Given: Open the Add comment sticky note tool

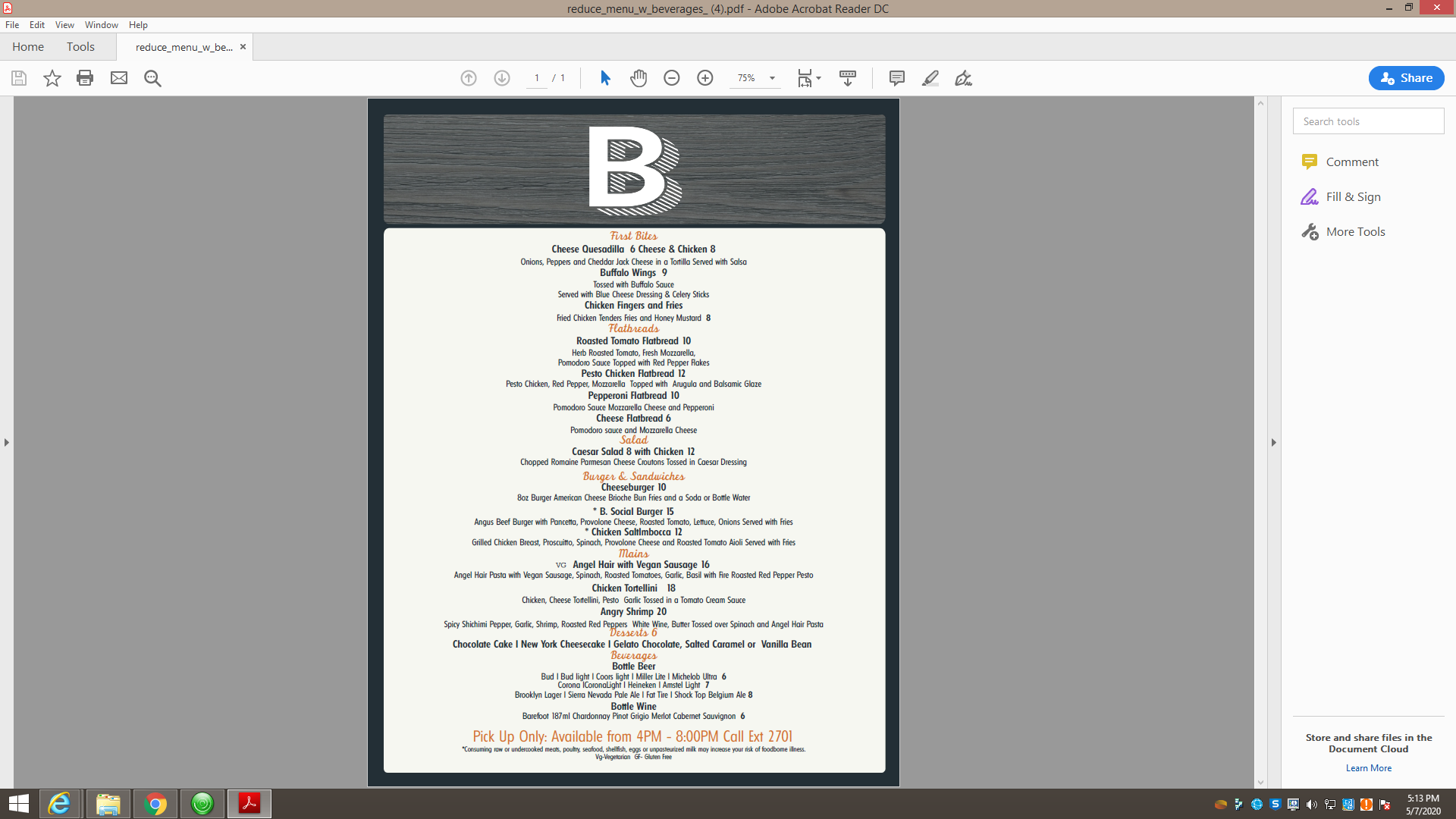Looking at the screenshot, I should pyautogui.click(x=896, y=78).
